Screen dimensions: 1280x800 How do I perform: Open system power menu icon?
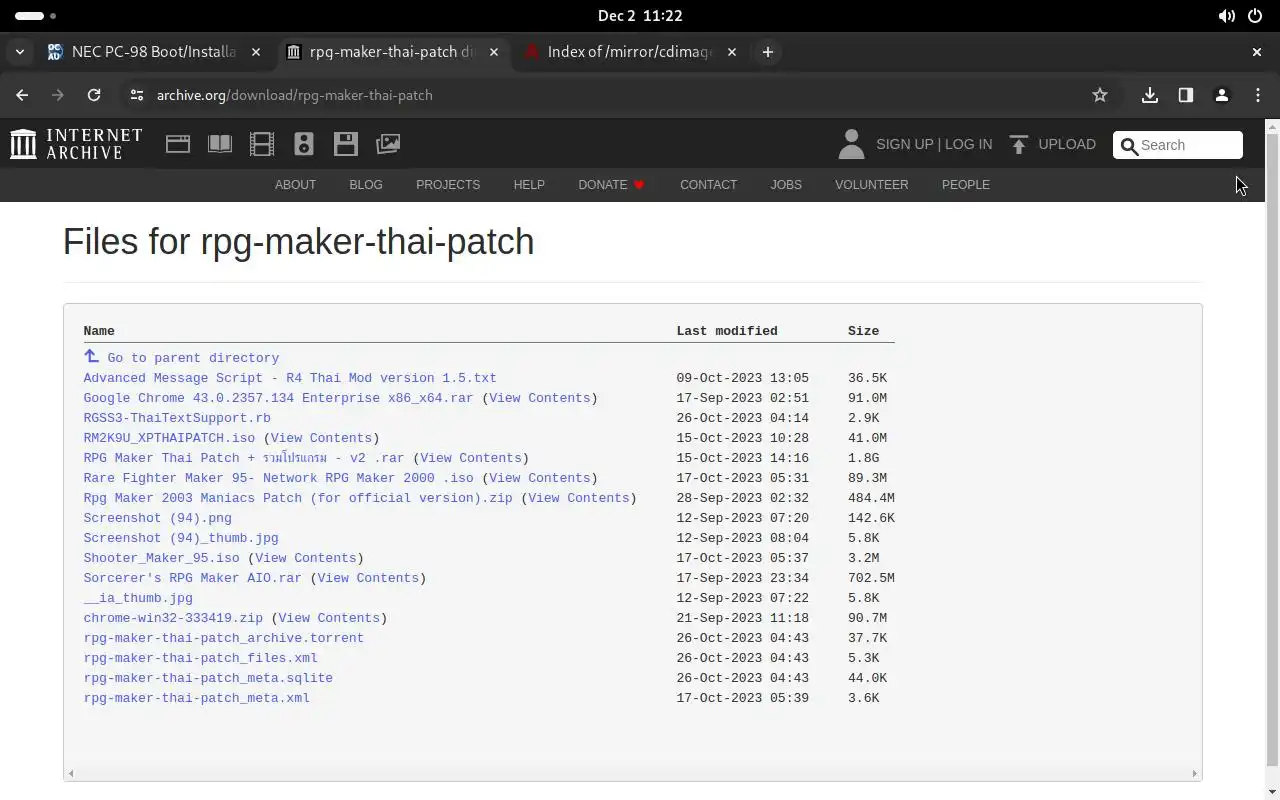coord(1255,16)
